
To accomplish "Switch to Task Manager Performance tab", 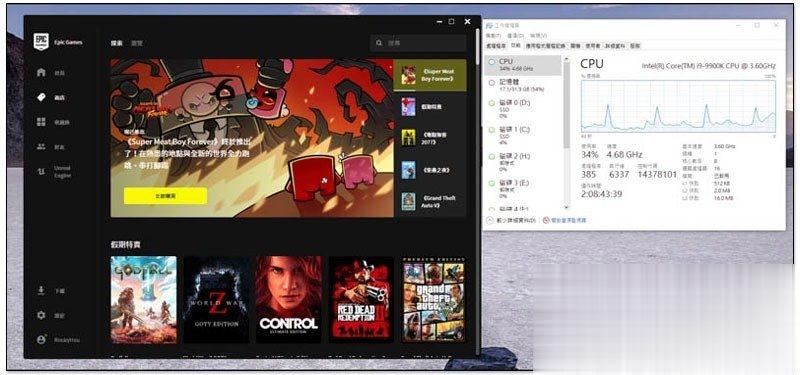I will 516,45.
